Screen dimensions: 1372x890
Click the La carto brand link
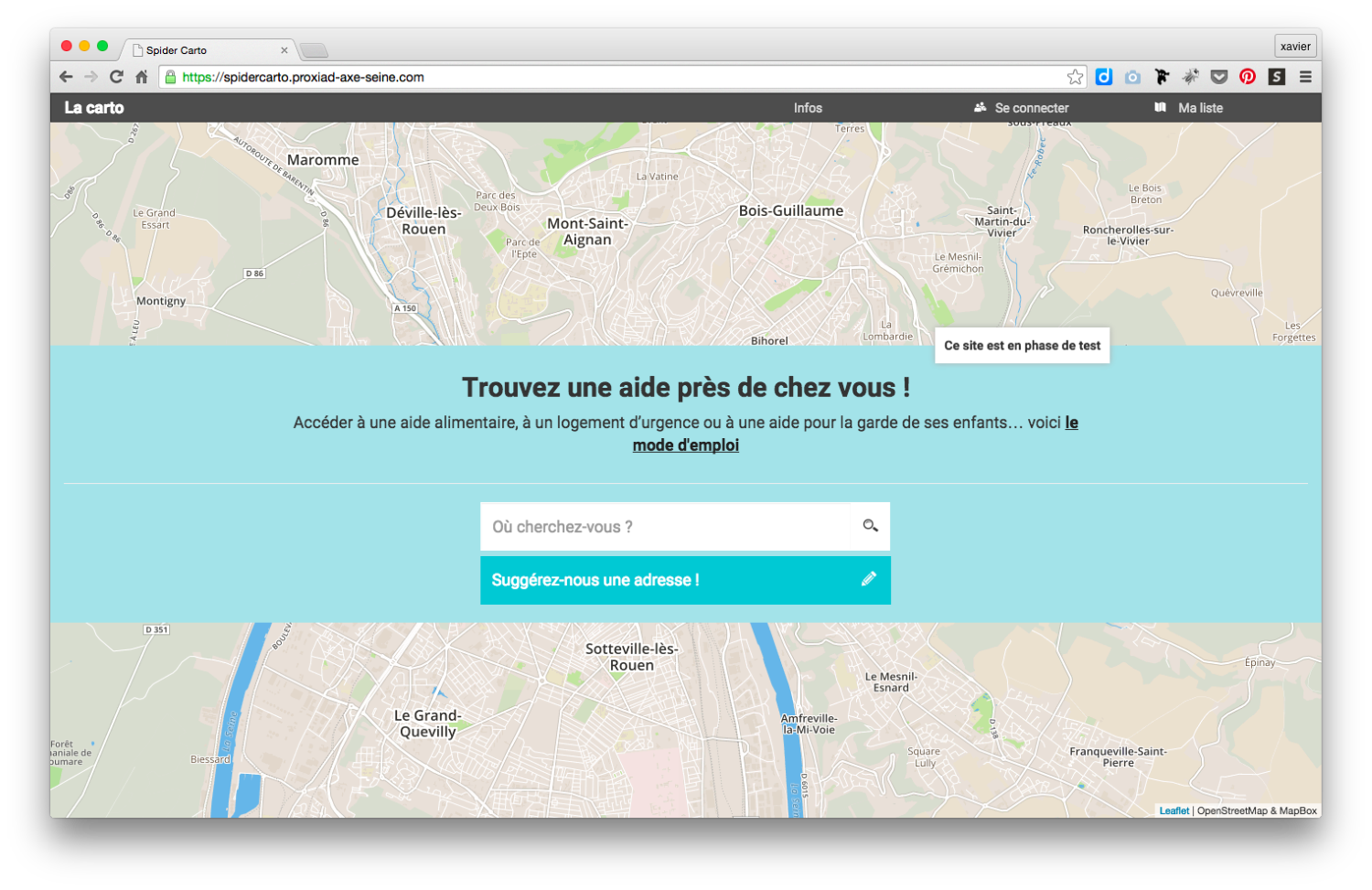[x=94, y=108]
